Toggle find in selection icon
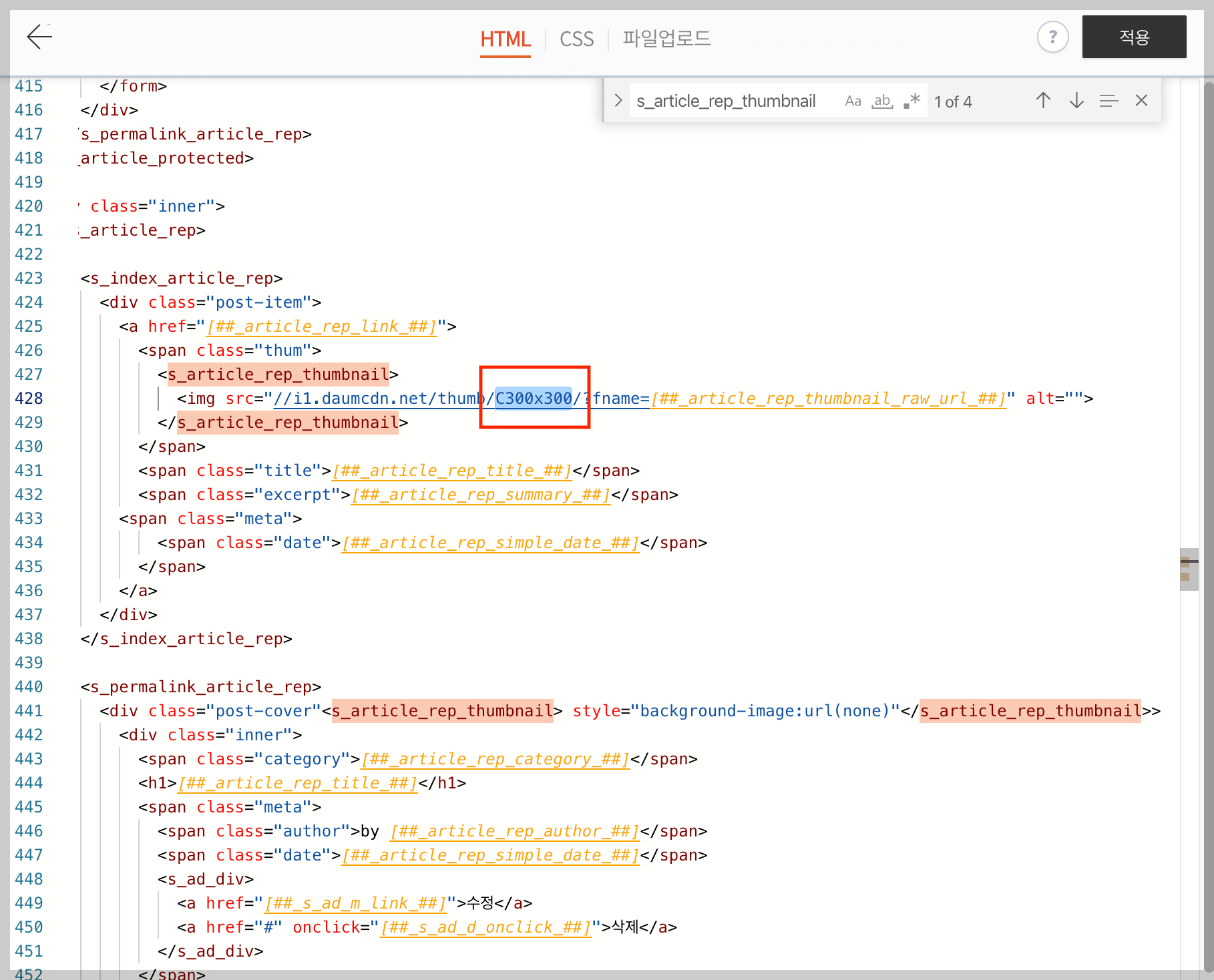The width and height of the screenshot is (1214, 980). pyautogui.click(x=1108, y=101)
